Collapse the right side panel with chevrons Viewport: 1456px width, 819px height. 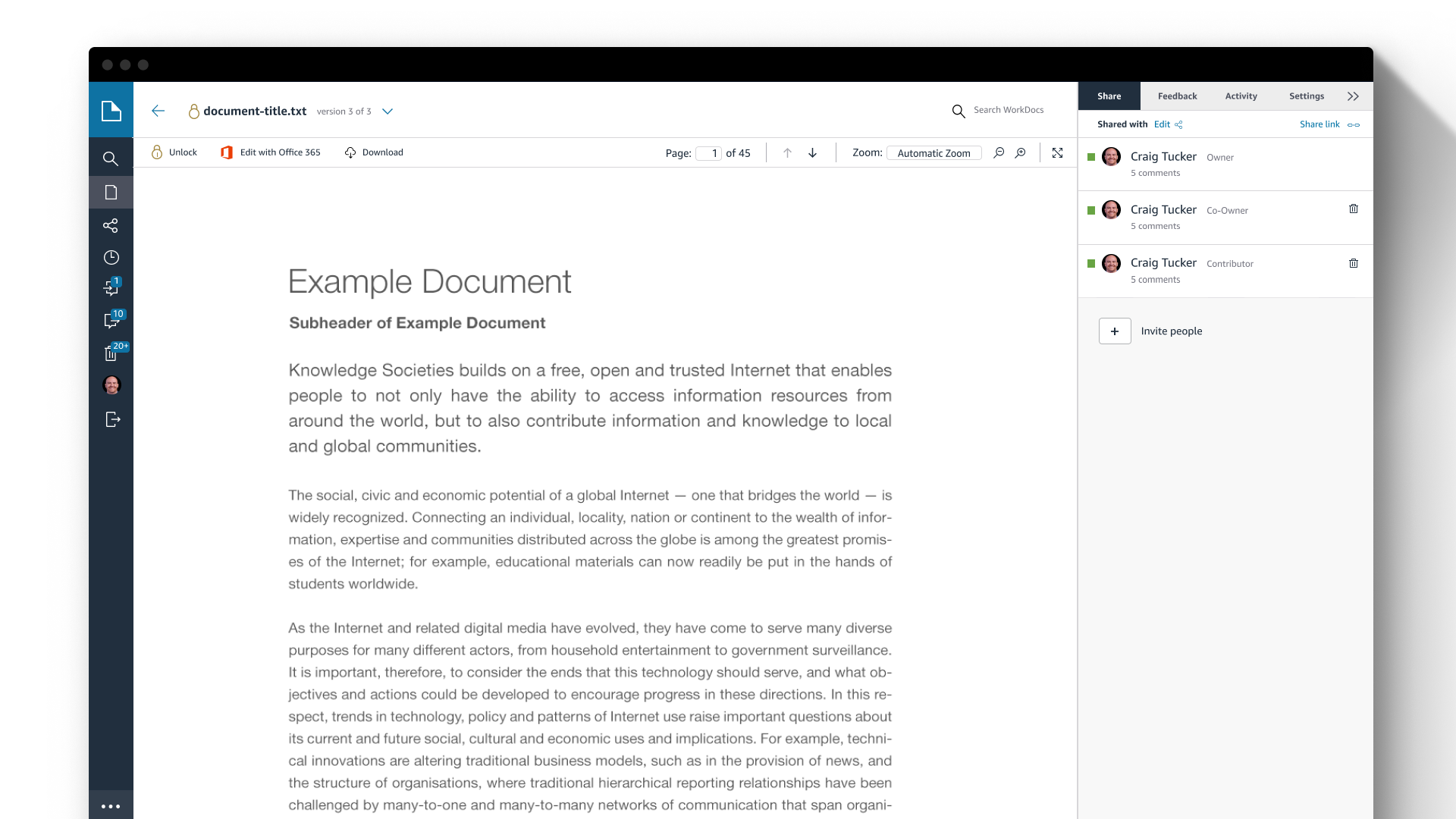1353,96
